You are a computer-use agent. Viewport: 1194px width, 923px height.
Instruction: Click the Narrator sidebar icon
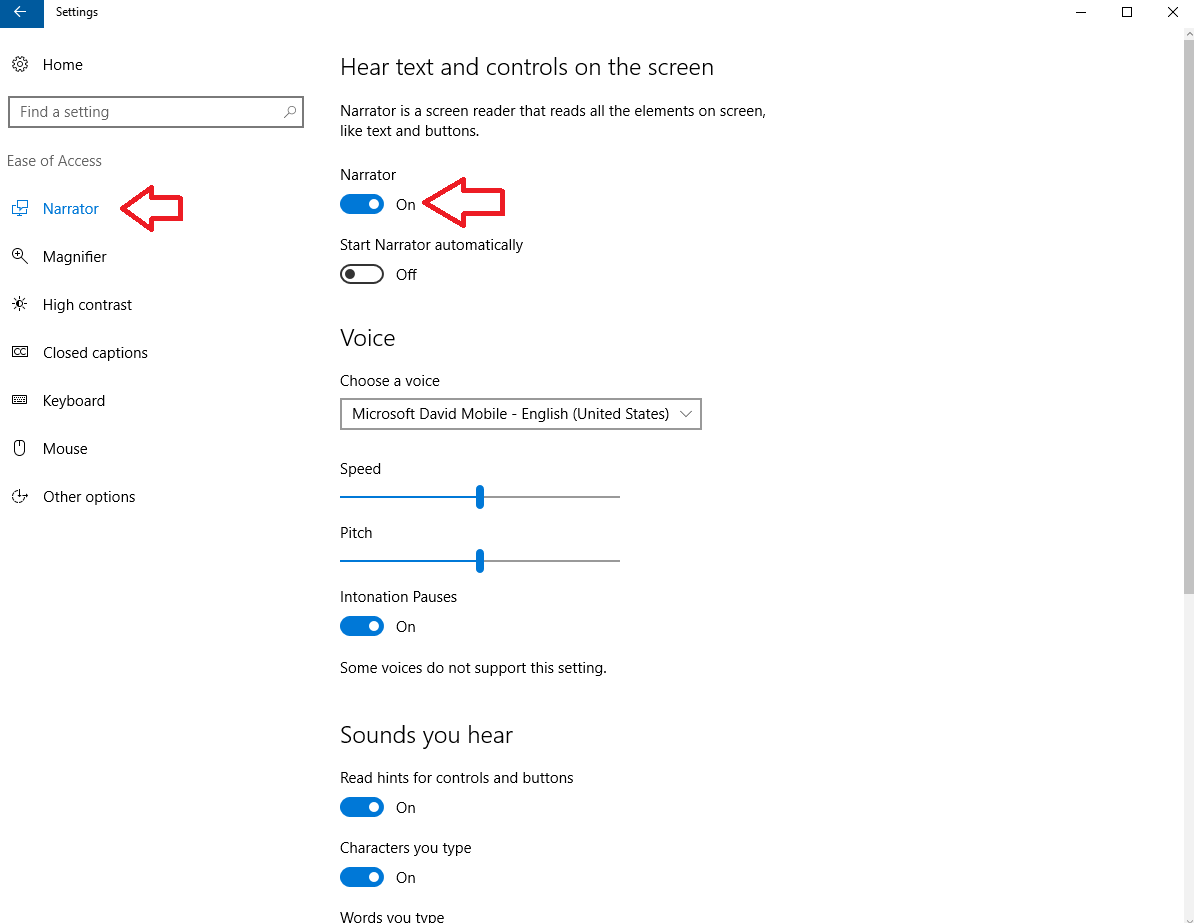(20, 209)
